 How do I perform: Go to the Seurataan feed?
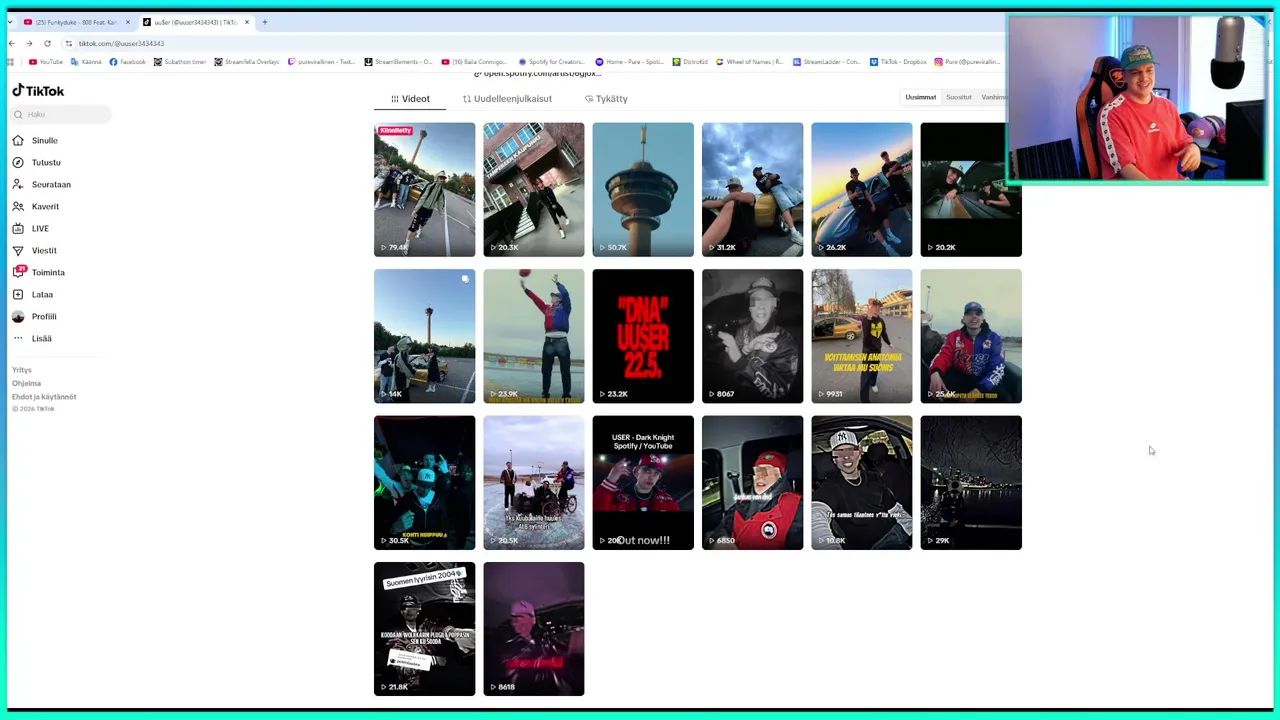[x=42, y=184]
